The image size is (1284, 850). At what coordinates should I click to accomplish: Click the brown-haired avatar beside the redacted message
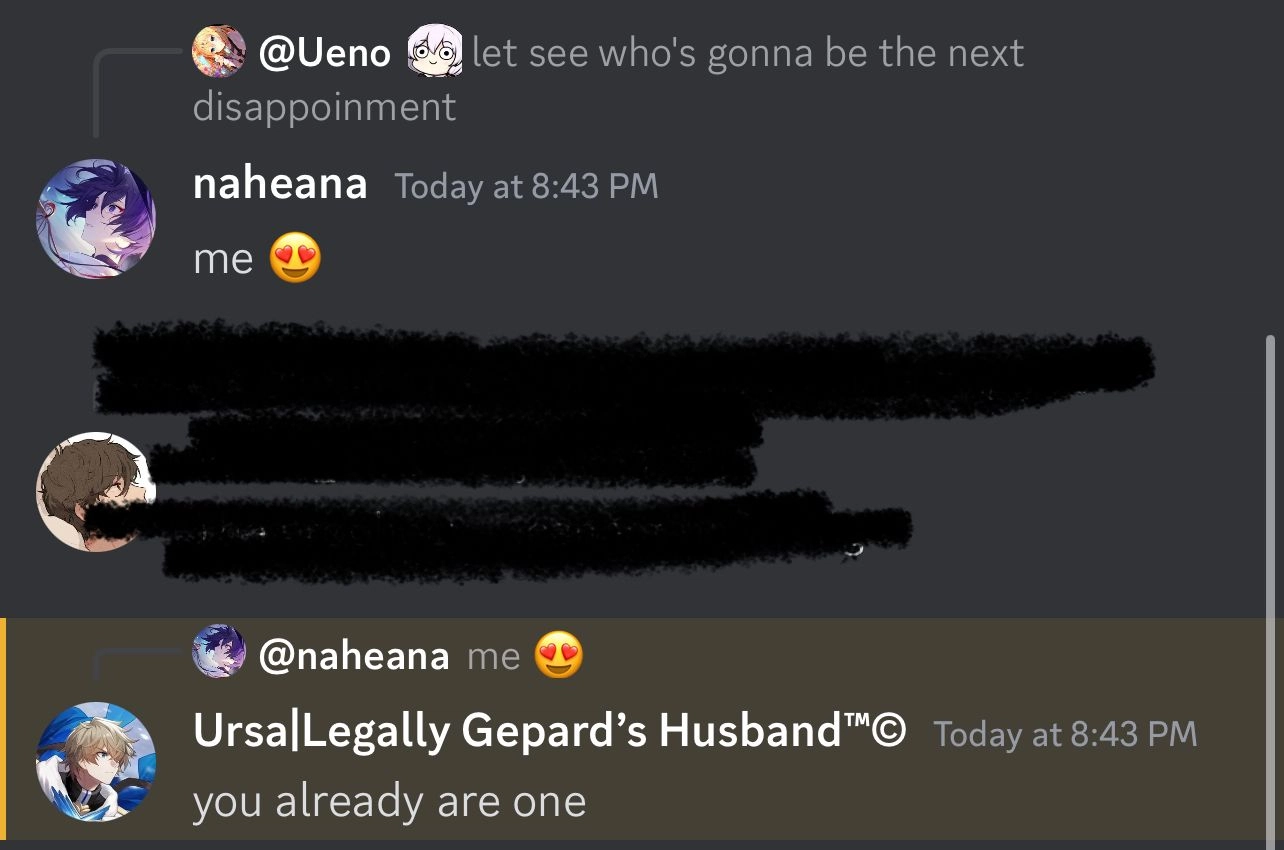[x=95, y=490]
